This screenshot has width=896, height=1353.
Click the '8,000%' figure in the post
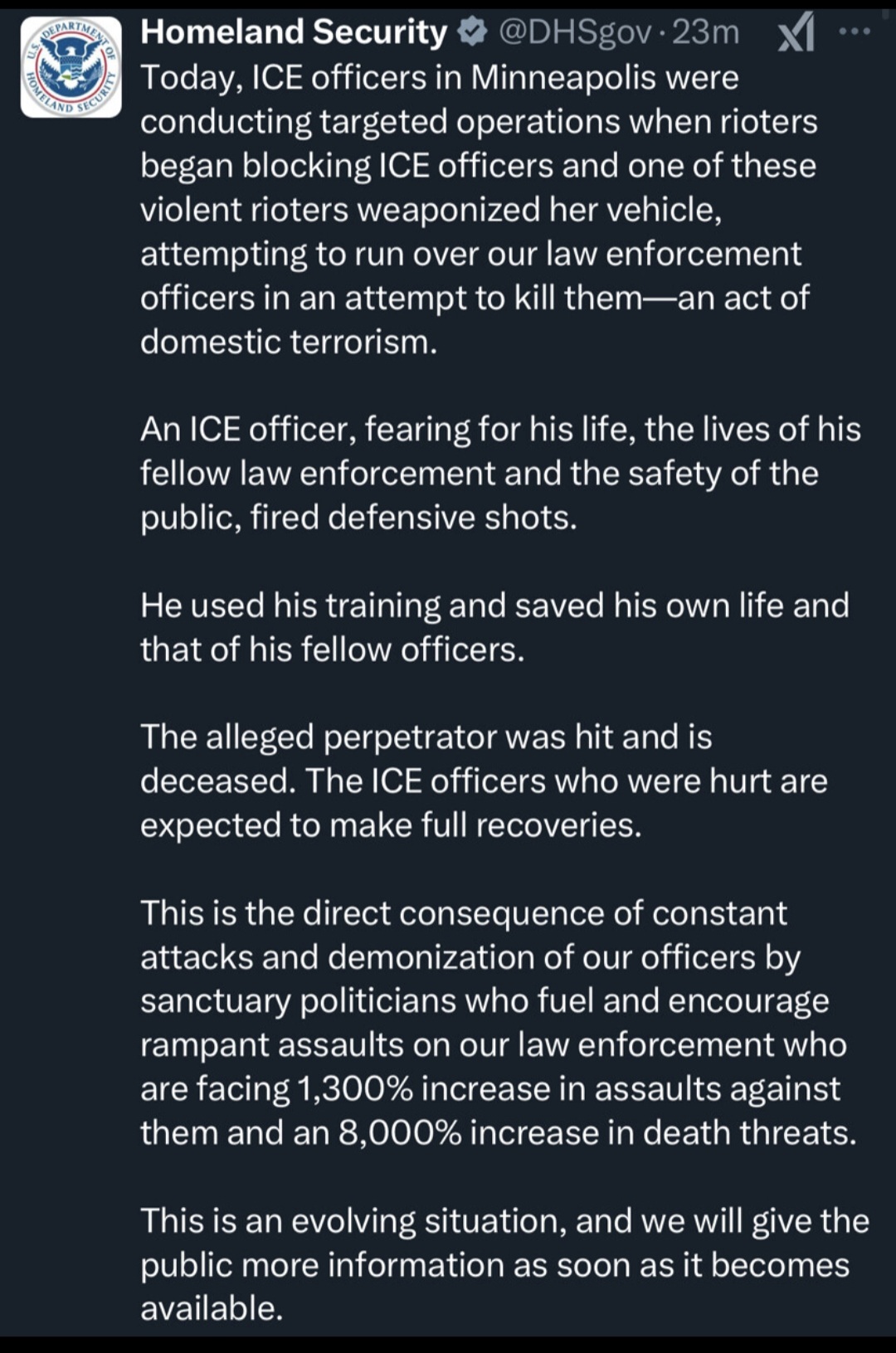pyautogui.click(x=400, y=1132)
